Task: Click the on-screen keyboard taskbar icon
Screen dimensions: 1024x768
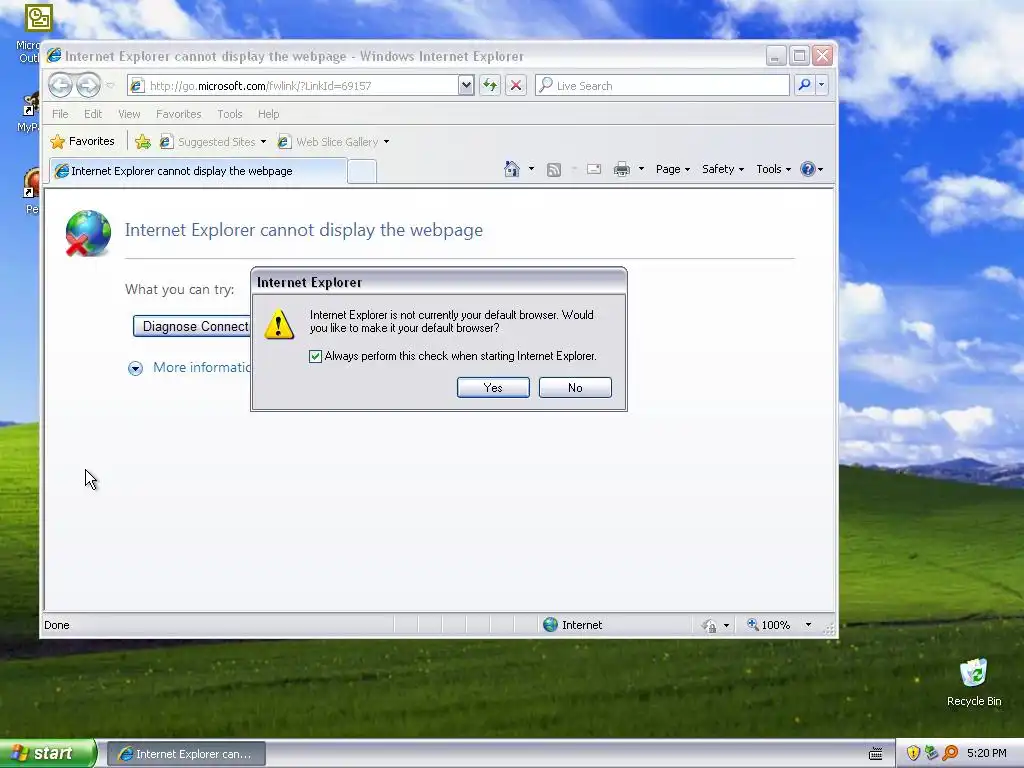Action: point(876,754)
